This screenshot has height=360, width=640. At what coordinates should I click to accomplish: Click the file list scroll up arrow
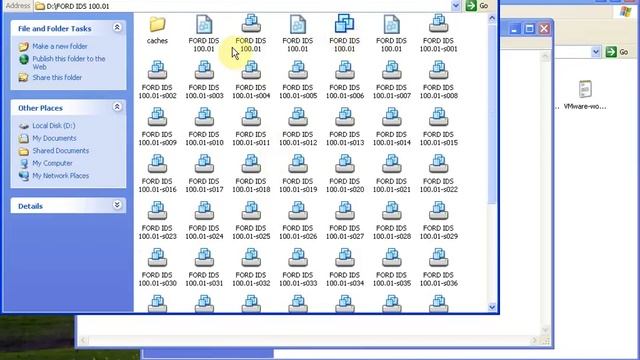[x=492, y=19]
